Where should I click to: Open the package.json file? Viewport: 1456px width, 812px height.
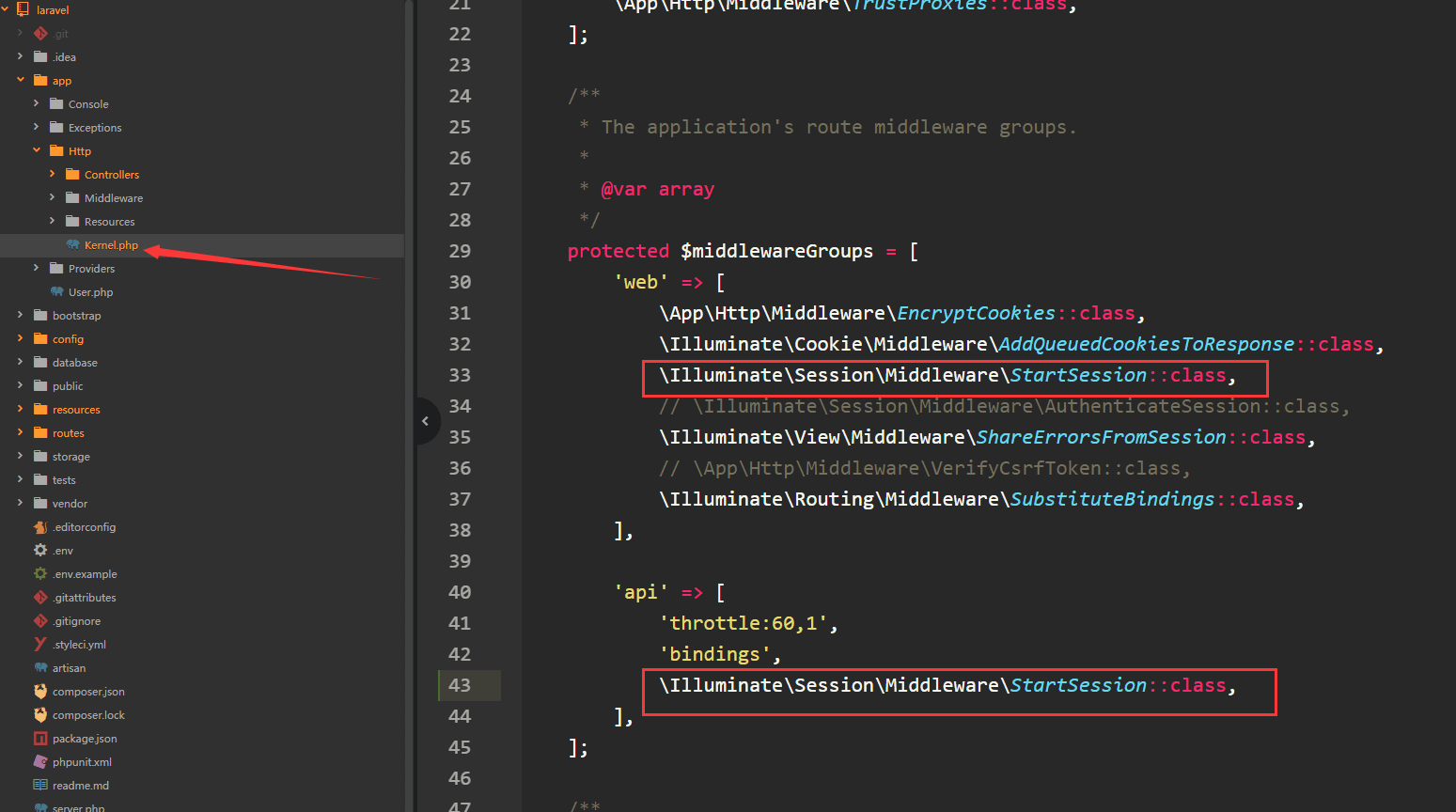tap(85, 739)
